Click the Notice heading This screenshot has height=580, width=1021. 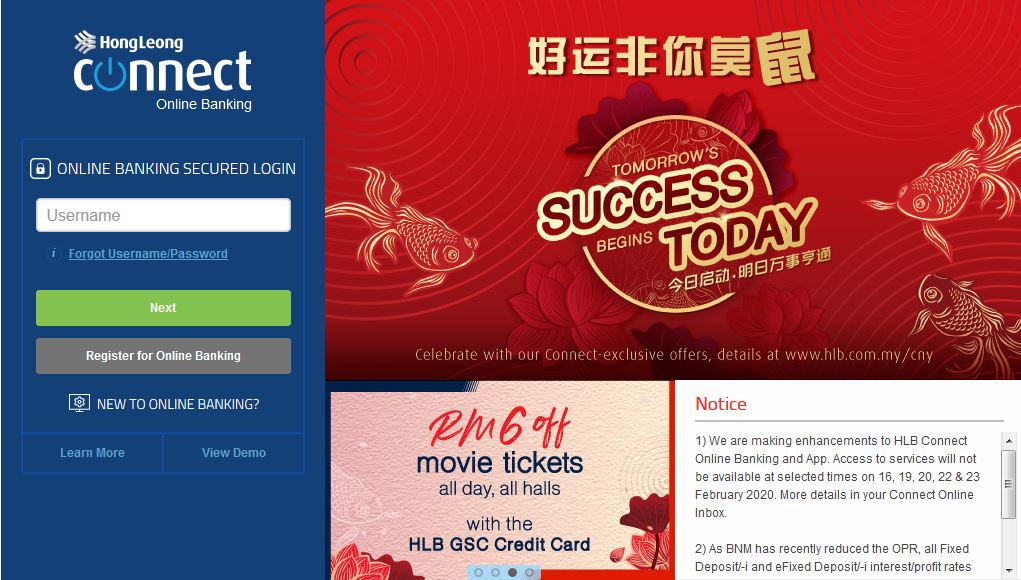[721, 404]
